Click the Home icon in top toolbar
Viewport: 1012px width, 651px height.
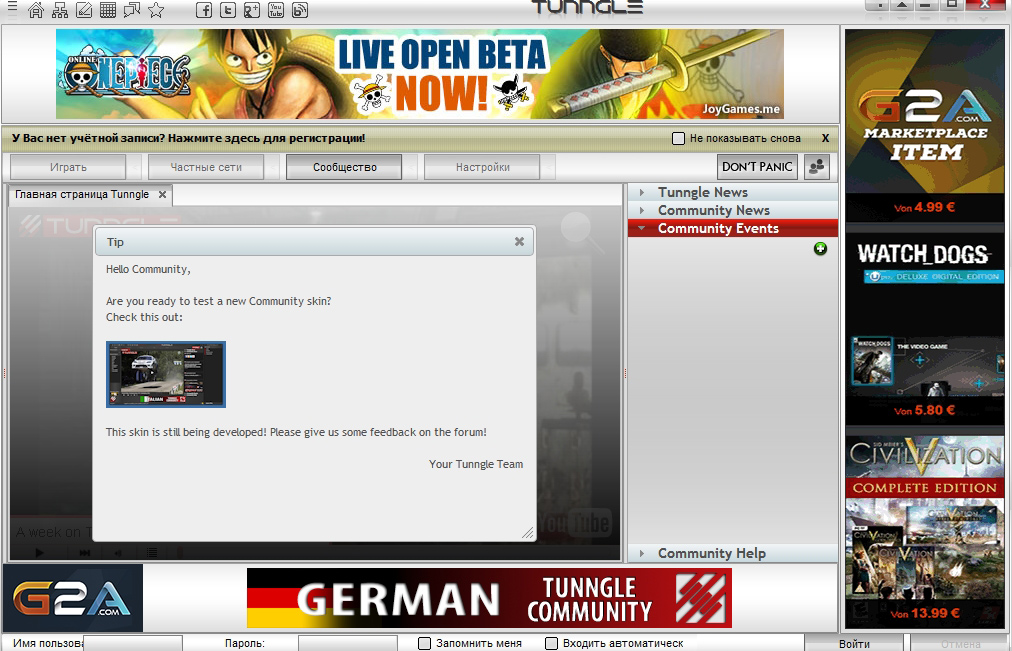tap(36, 10)
